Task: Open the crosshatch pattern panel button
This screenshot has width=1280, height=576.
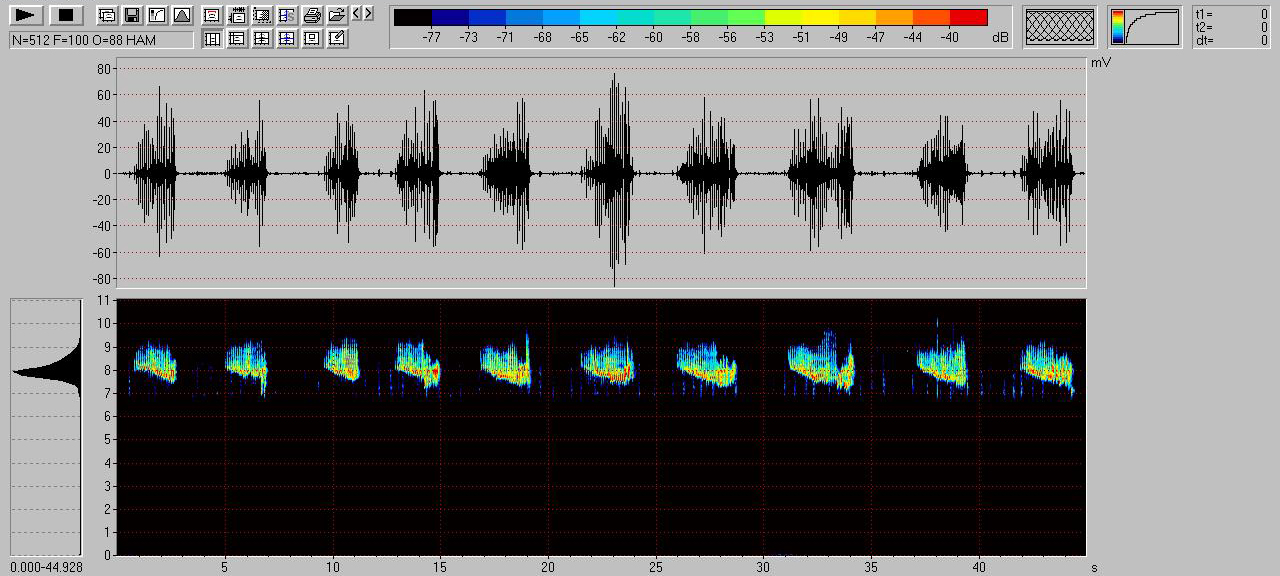Action: click(x=1061, y=27)
